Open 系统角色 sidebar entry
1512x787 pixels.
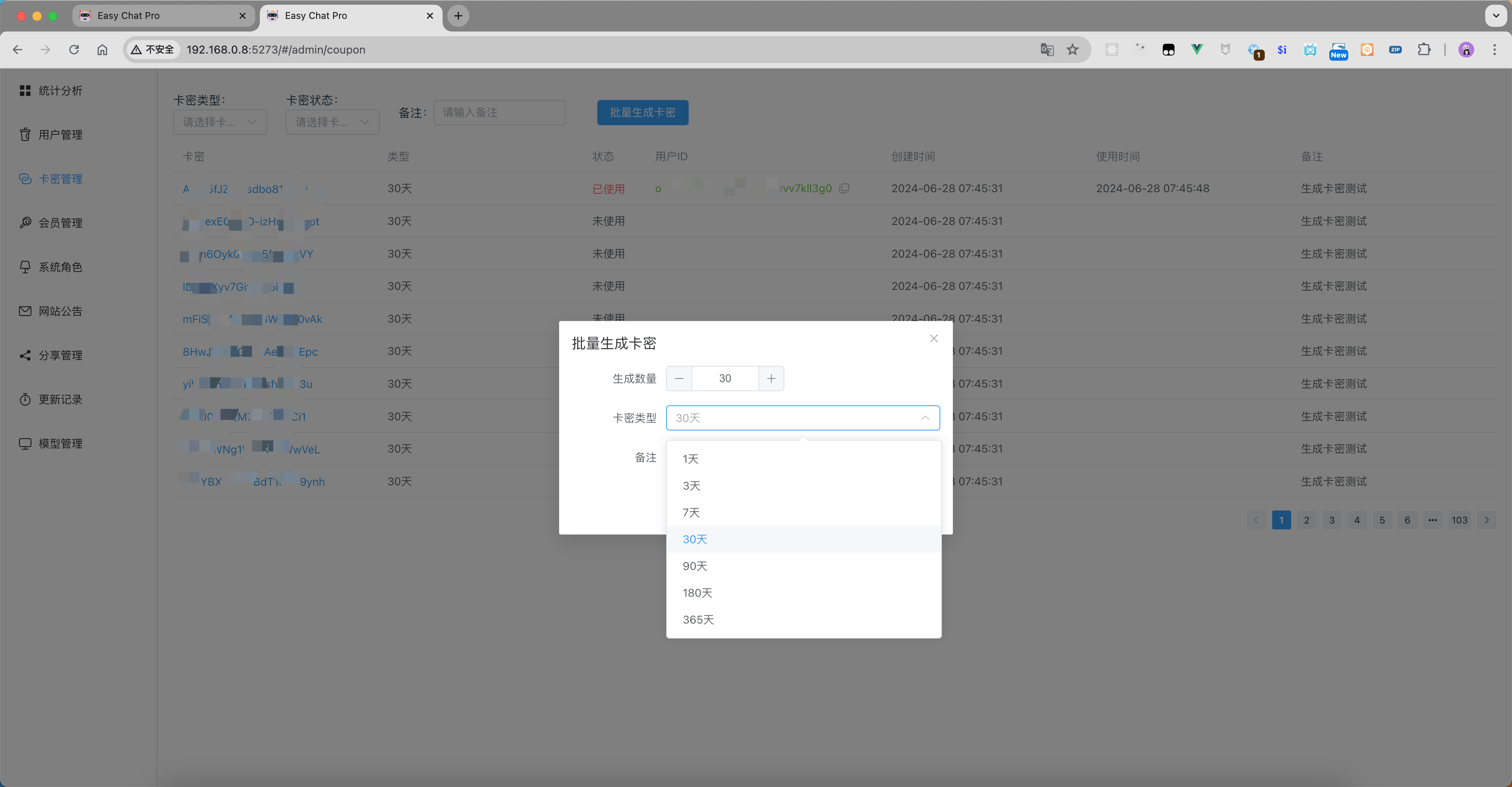(x=60, y=267)
